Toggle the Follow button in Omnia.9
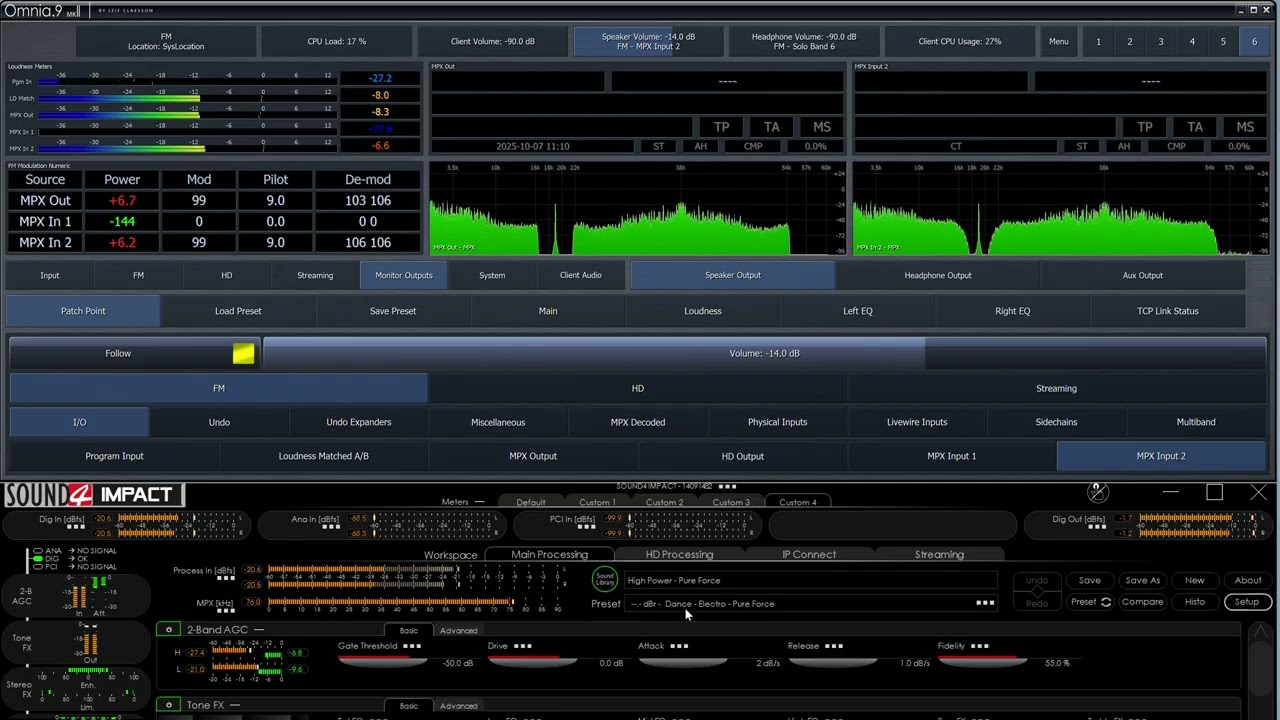The width and height of the screenshot is (1280, 720). coord(134,353)
